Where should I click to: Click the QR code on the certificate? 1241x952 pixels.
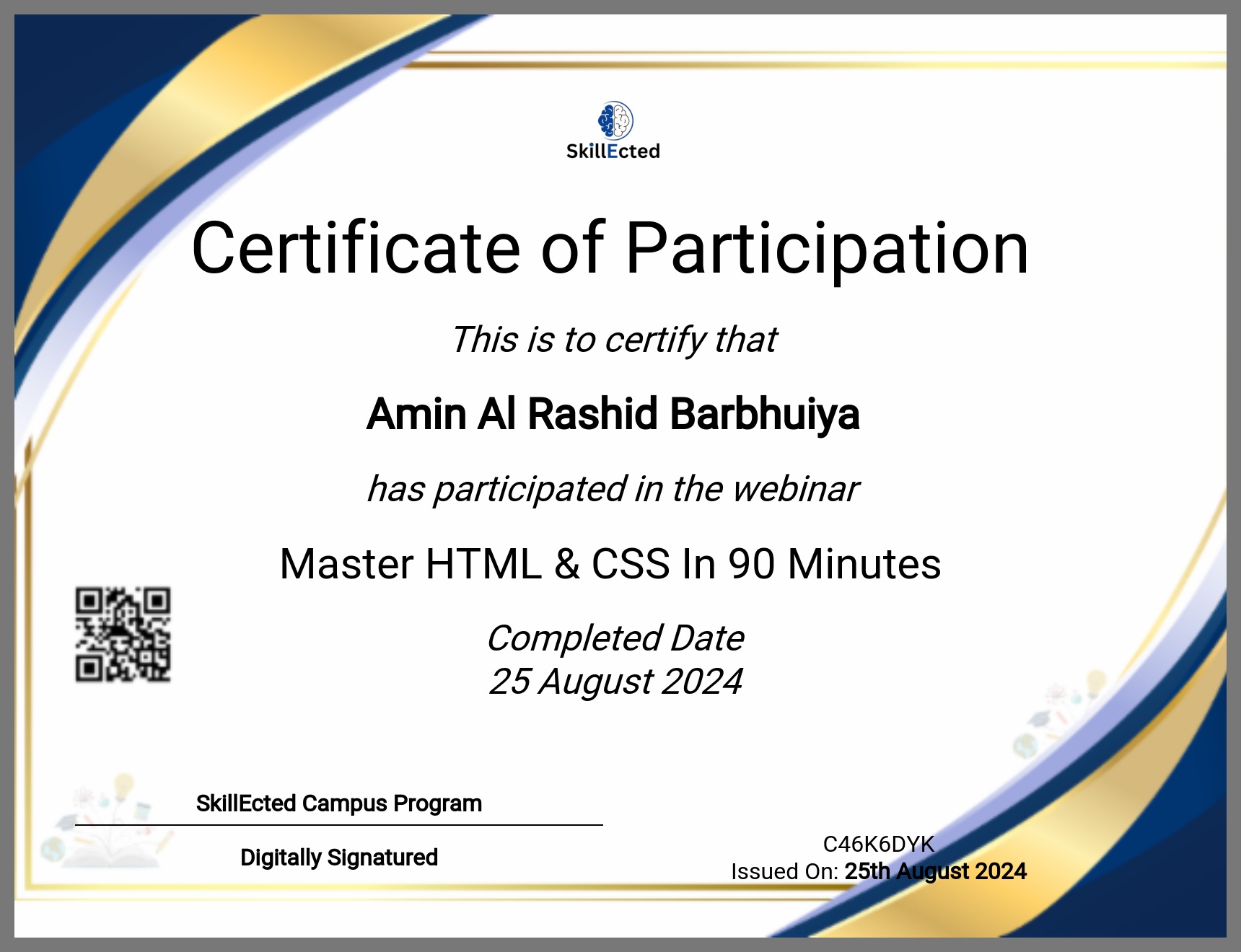coord(123,635)
